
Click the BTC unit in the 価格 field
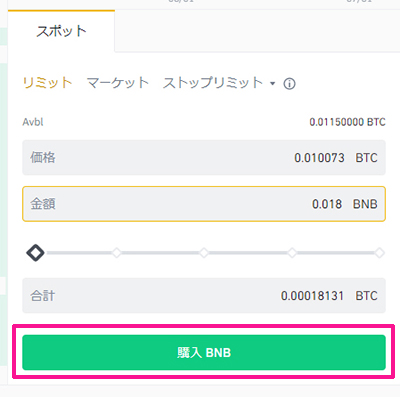[366, 158]
